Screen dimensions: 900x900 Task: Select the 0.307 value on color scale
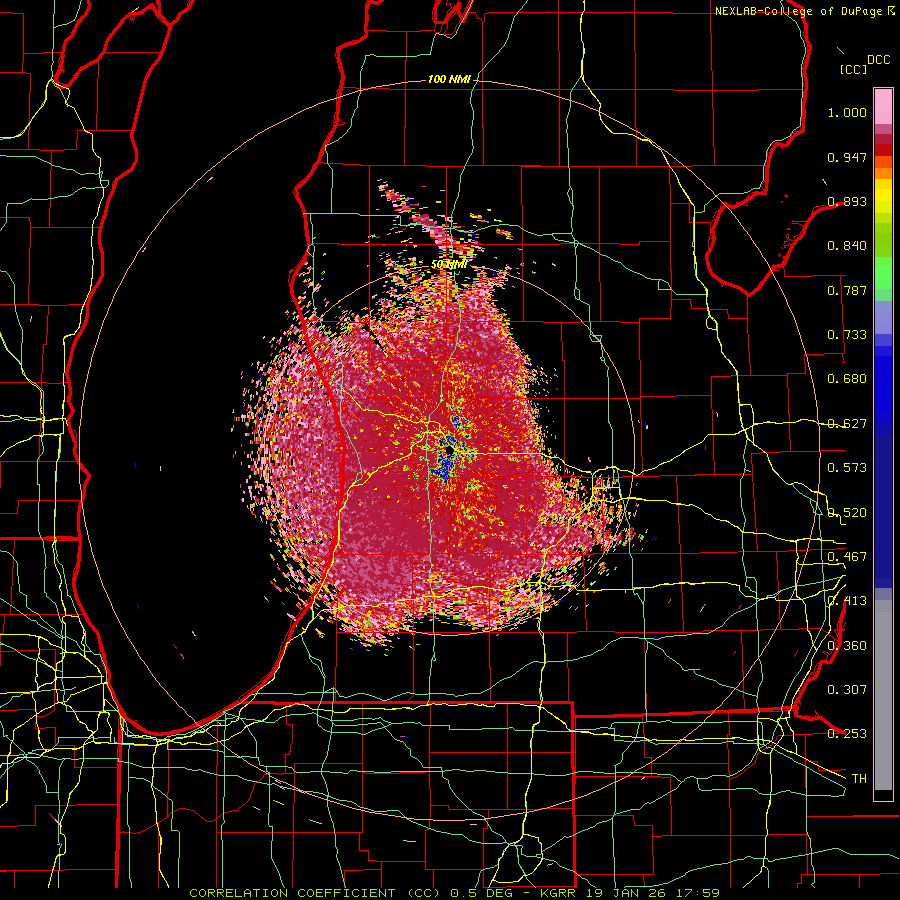(x=847, y=690)
